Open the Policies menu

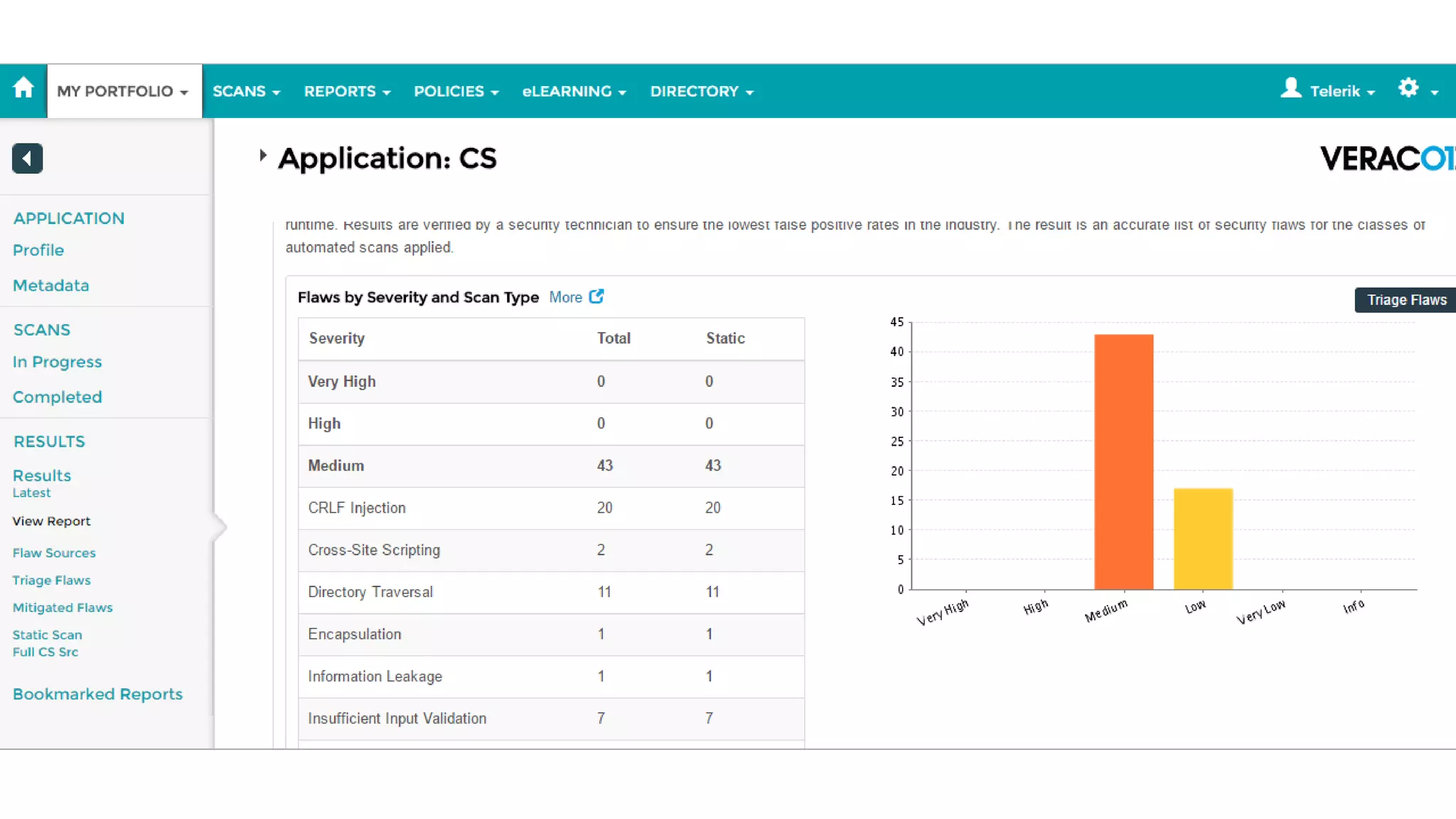click(456, 92)
